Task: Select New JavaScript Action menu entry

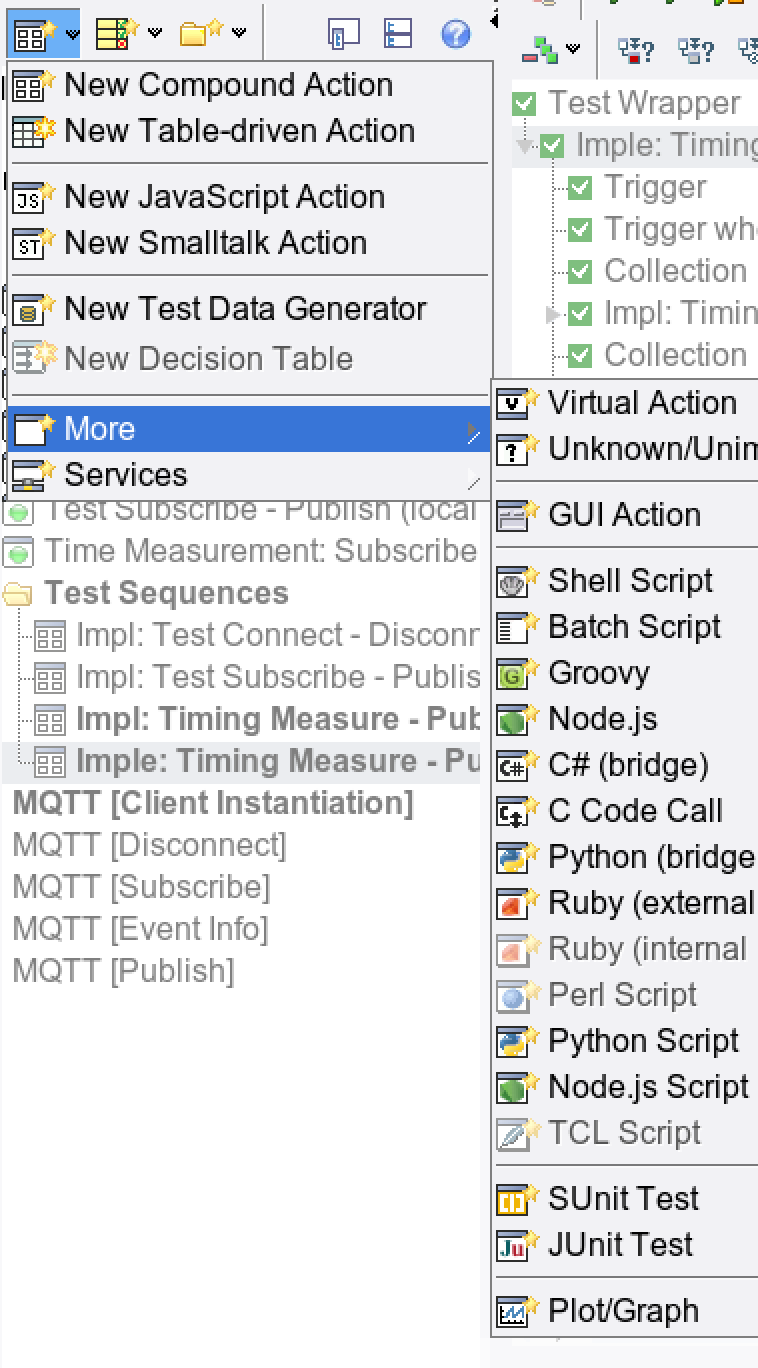Action: [224, 197]
